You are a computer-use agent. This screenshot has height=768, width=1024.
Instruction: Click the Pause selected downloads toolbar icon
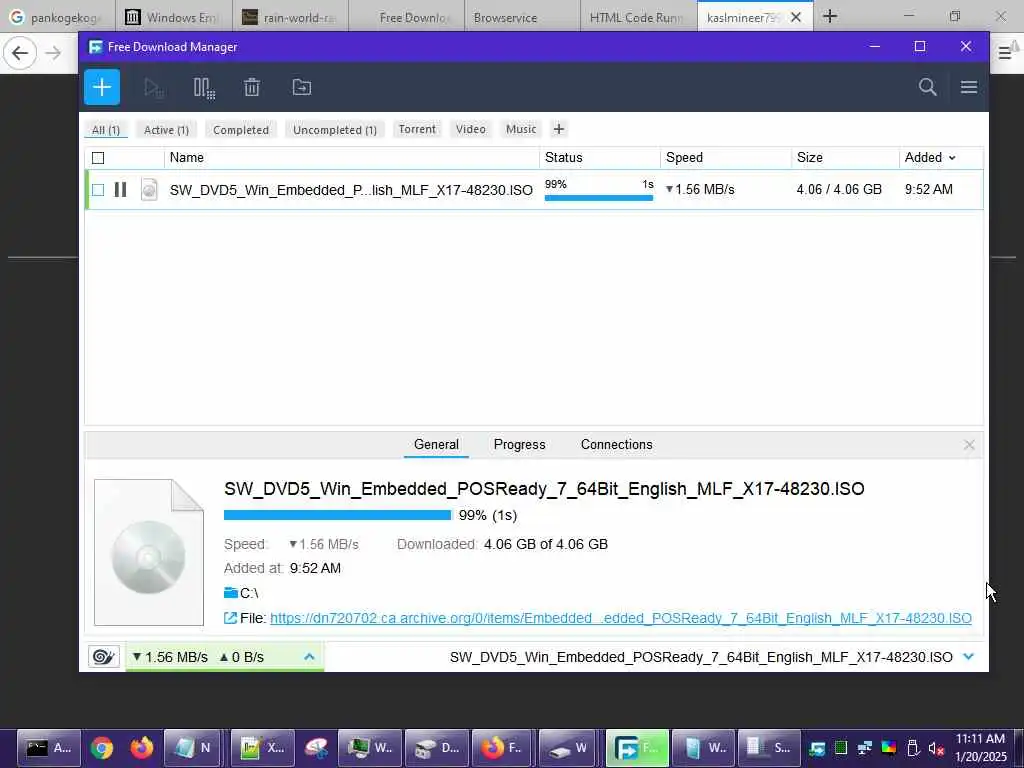pyautogui.click(x=204, y=88)
